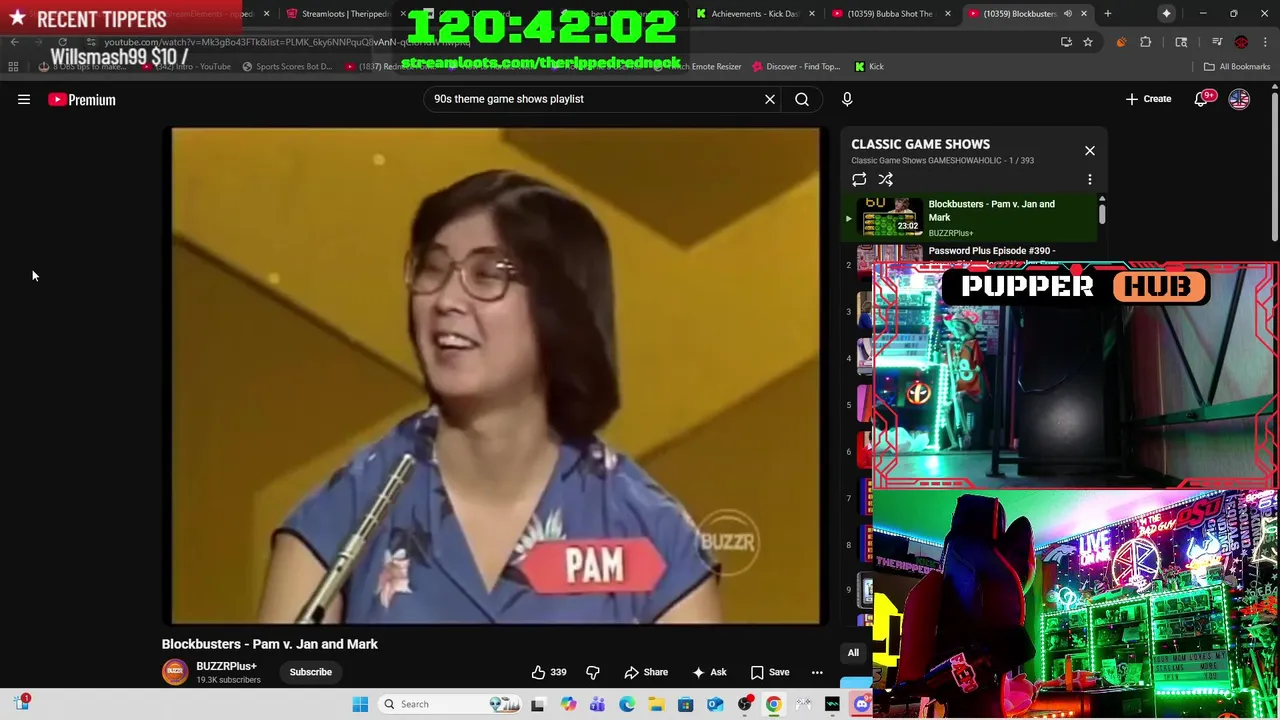Open the BUZZRPlus+ channel name link
The image size is (1280, 720).
[x=226, y=666]
